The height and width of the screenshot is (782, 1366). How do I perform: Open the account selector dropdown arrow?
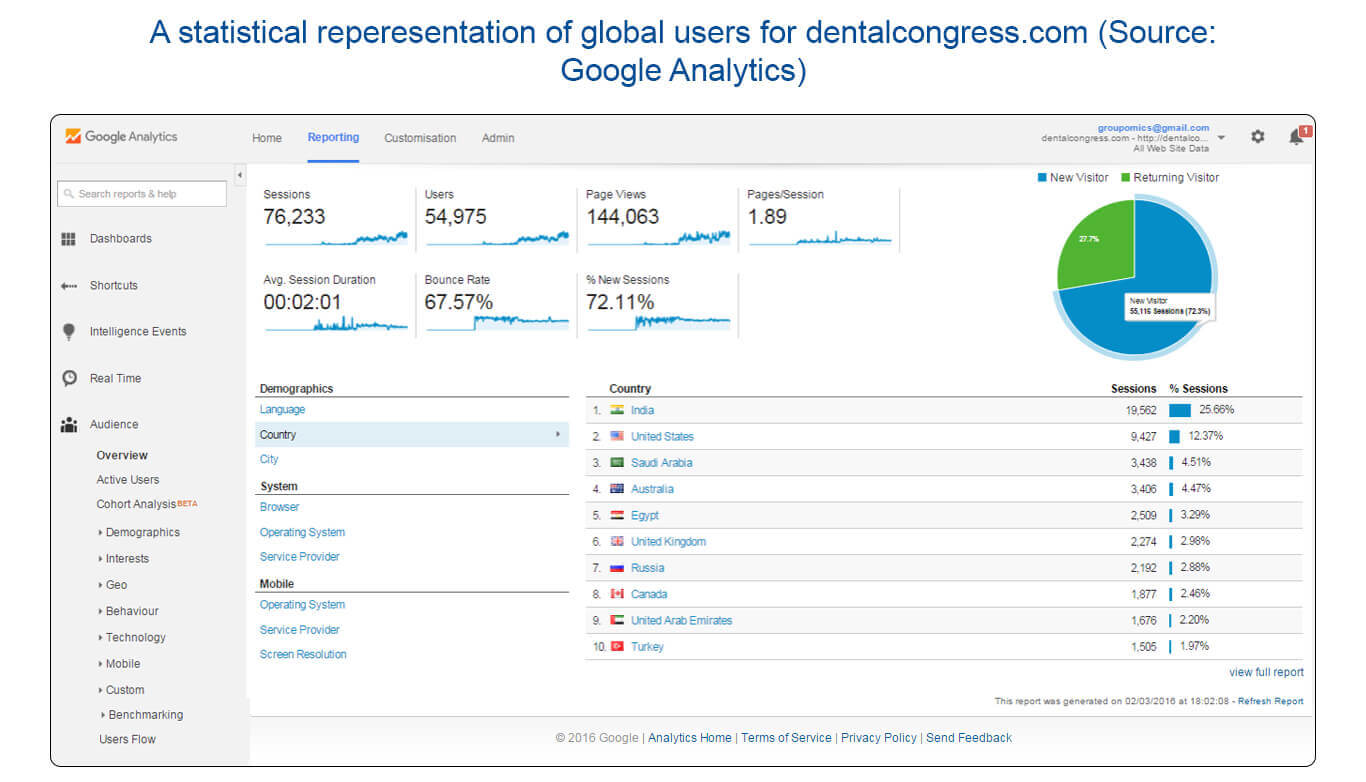1221,138
